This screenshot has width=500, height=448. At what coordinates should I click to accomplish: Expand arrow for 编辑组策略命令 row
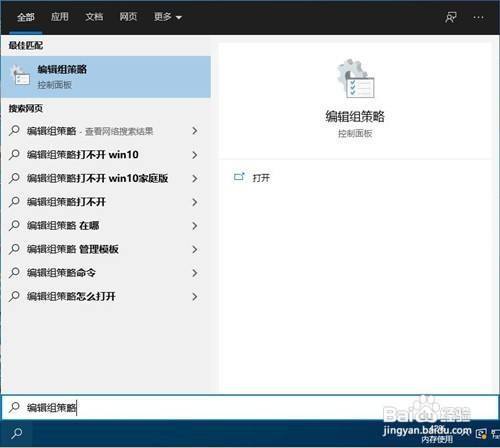click(x=195, y=273)
